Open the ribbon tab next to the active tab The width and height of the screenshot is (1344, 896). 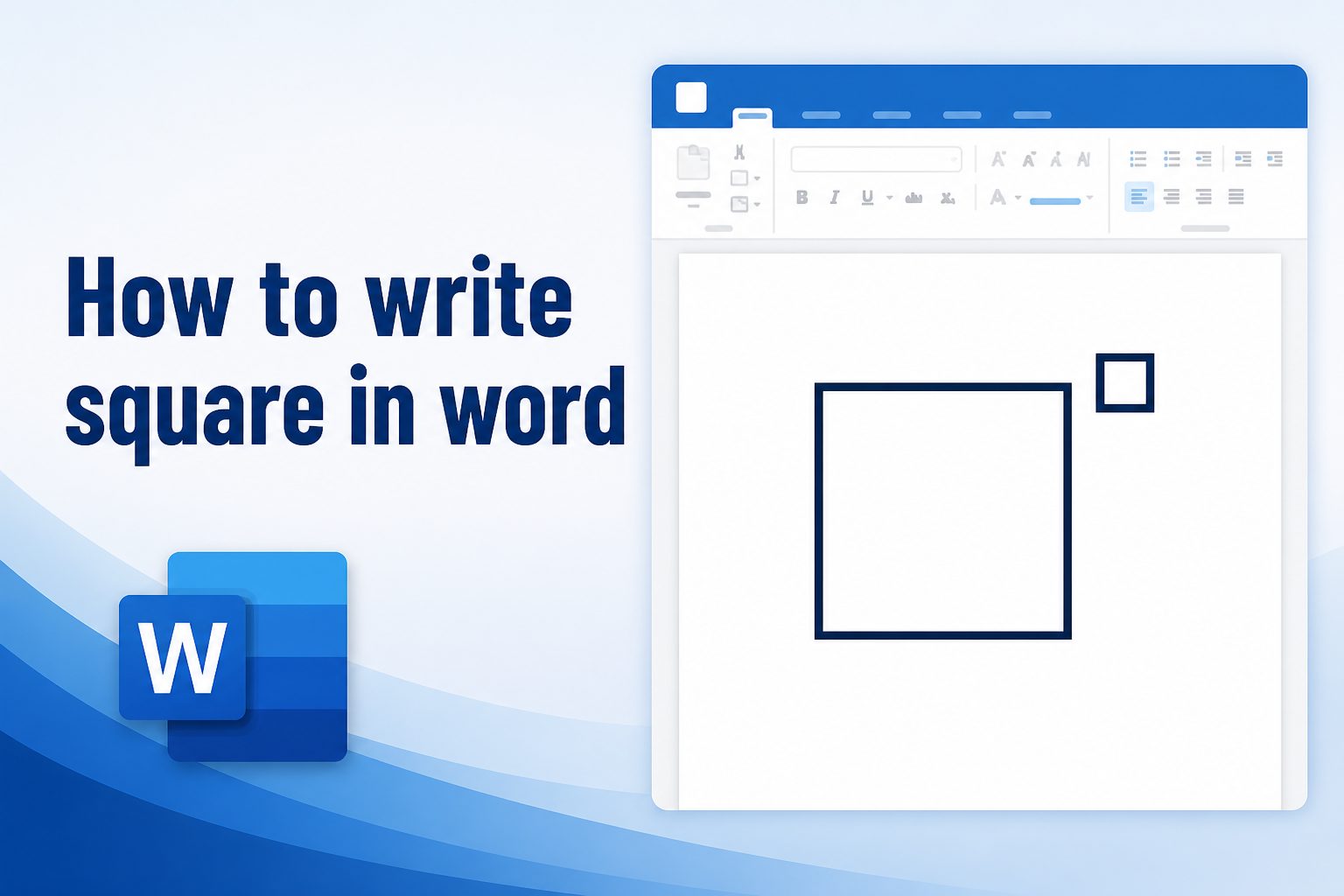(x=821, y=115)
